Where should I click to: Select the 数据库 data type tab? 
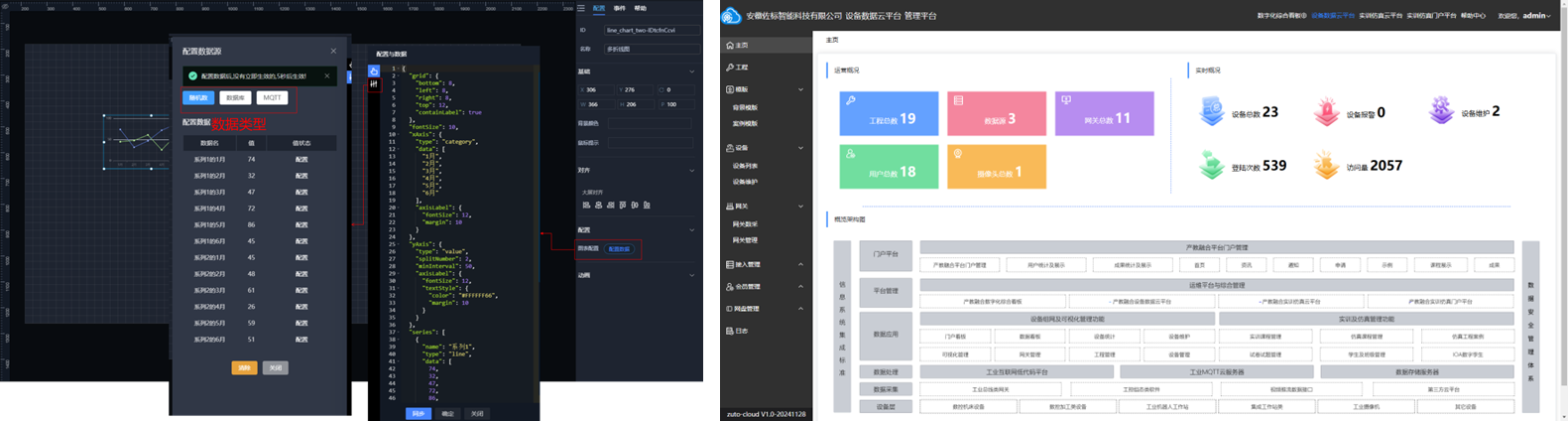tap(235, 97)
